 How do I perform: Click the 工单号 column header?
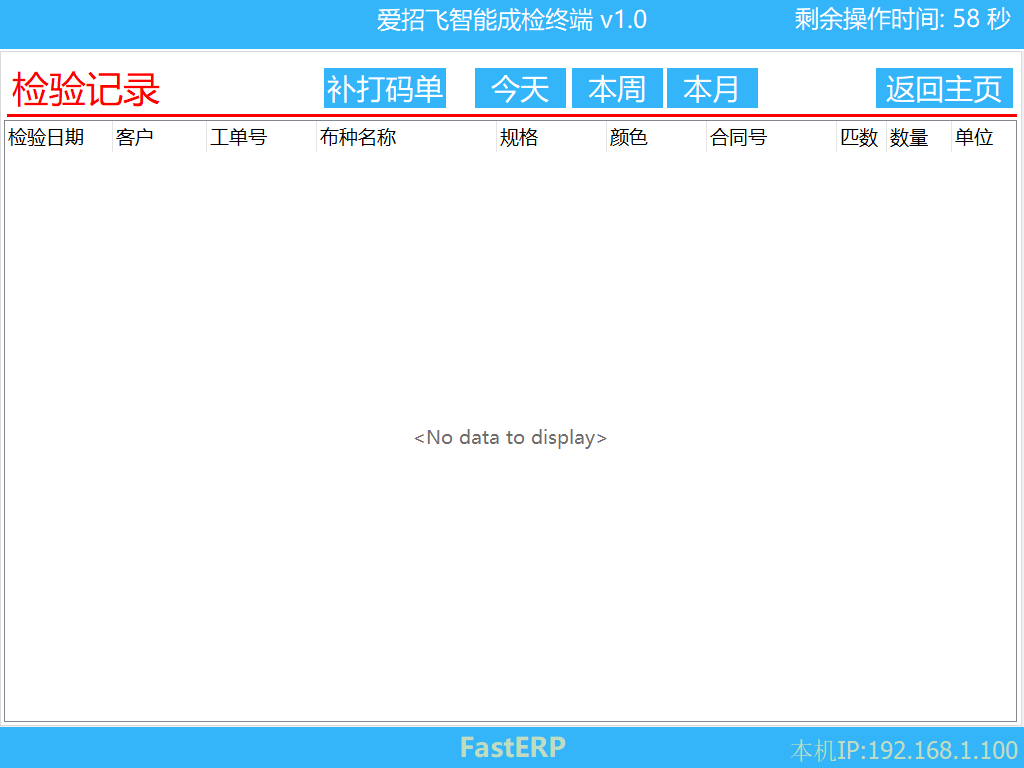click(261, 137)
